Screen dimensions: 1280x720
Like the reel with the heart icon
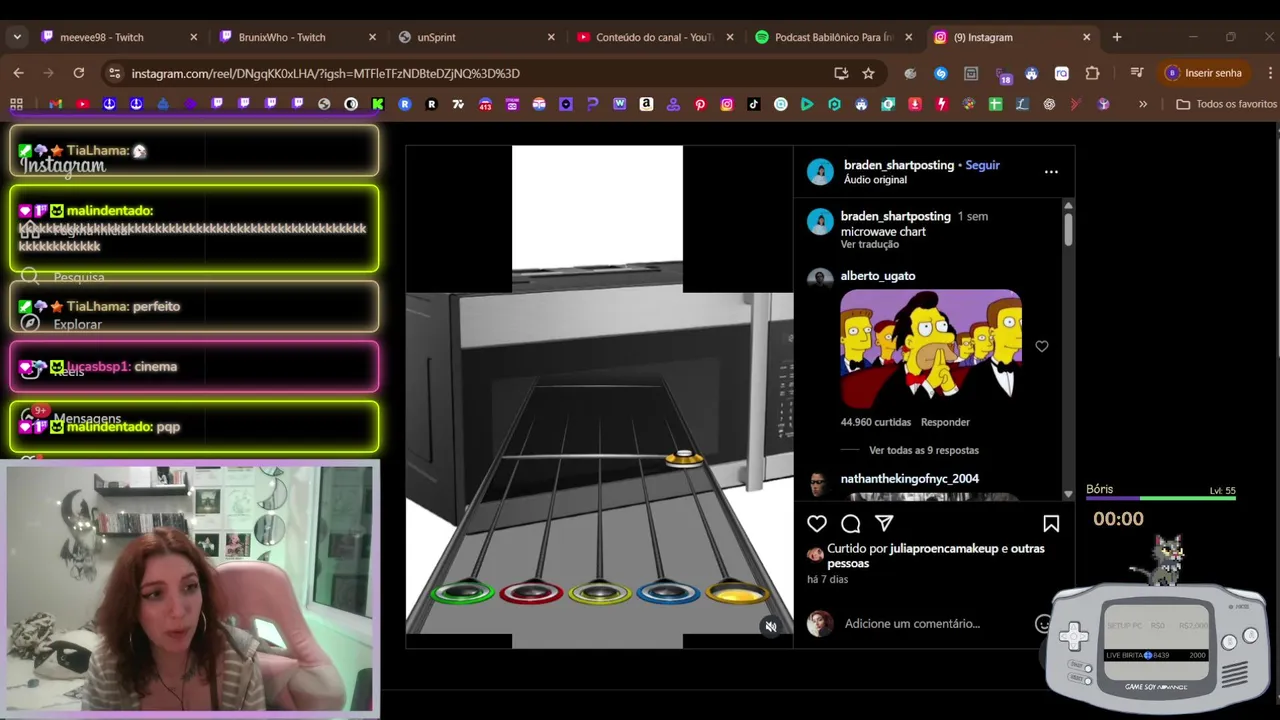(817, 523)
